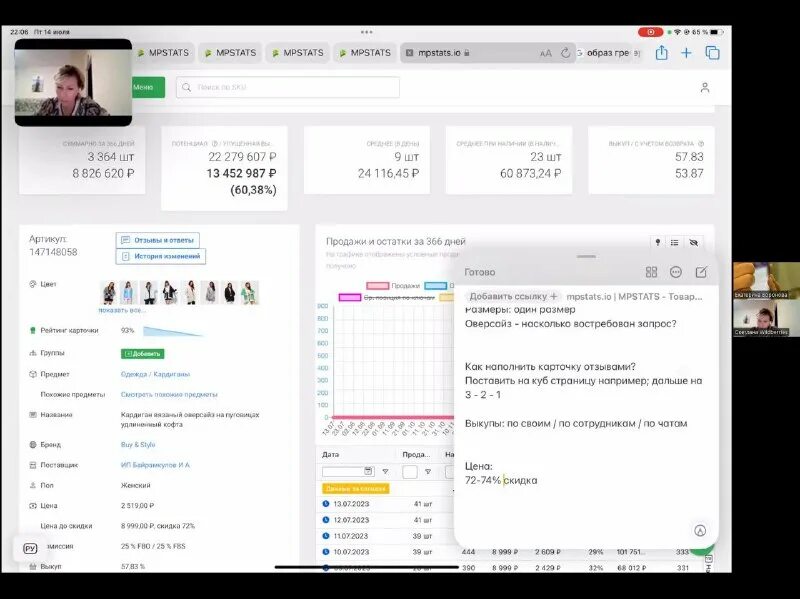The height and width of the screenshot is (599, 800).
Task: Open the green Меню button
Action: [148, 87]
